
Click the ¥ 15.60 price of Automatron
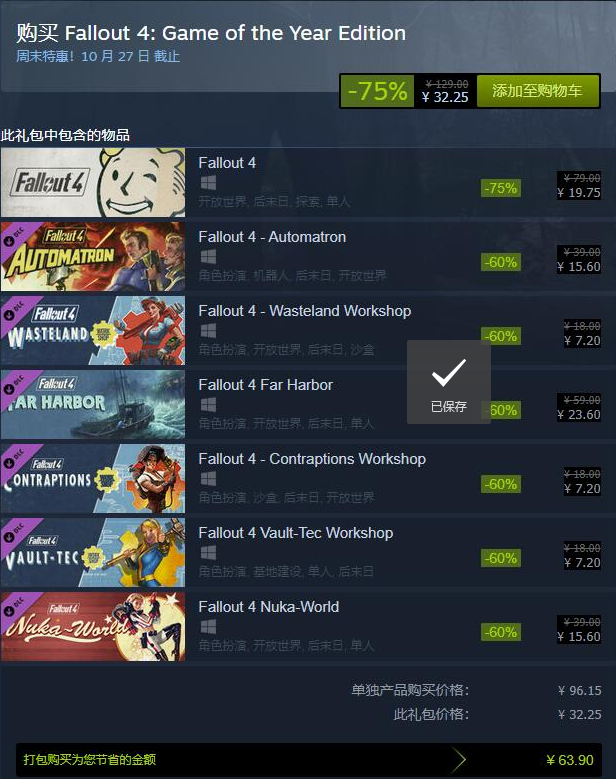(x=579, y=267)
